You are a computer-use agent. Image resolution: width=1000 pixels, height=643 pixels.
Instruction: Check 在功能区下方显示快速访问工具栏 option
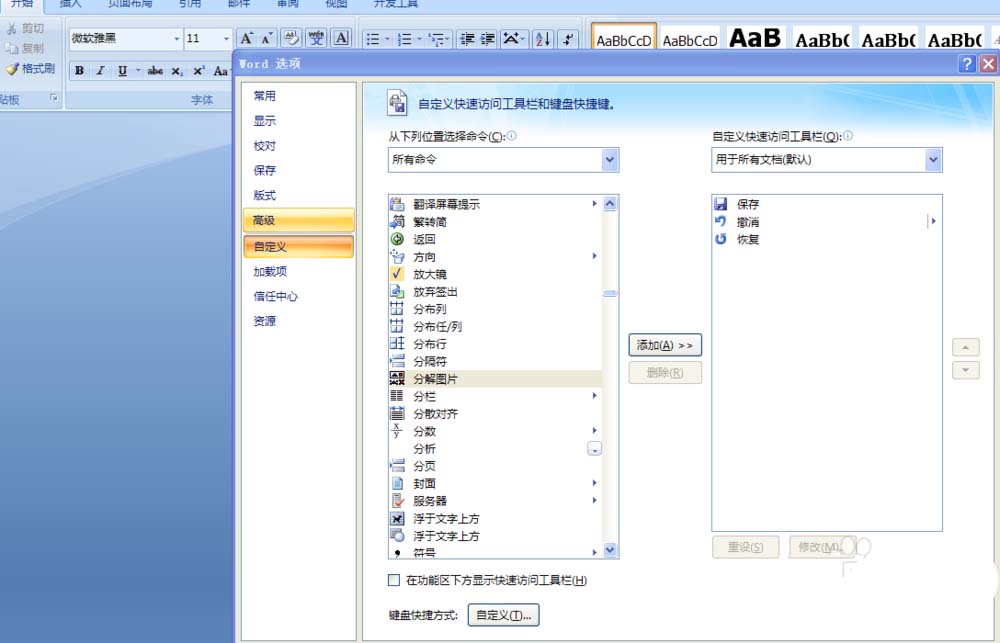click(x=394, y=580)
